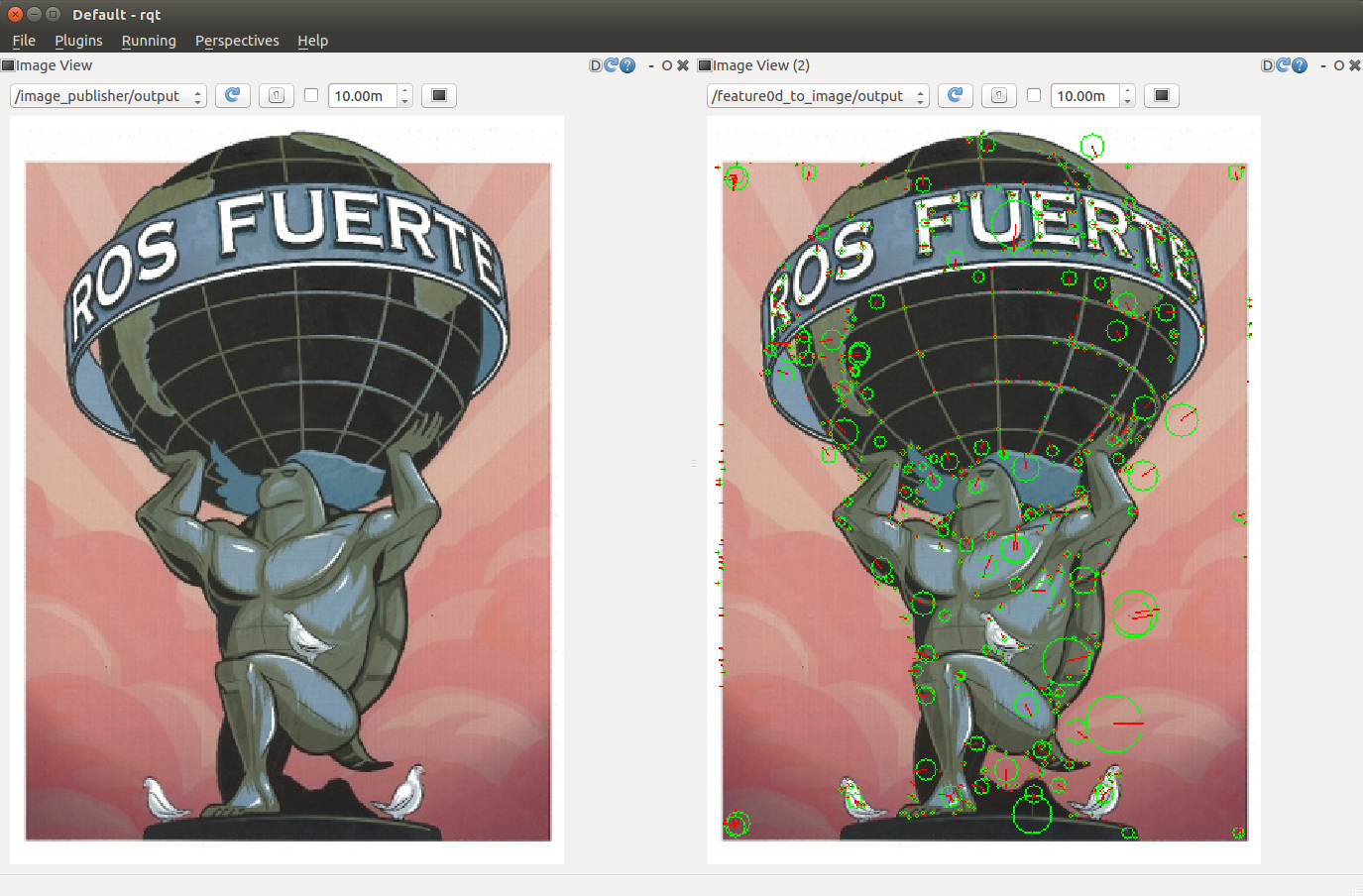Open the Running menu

point(149,41)
